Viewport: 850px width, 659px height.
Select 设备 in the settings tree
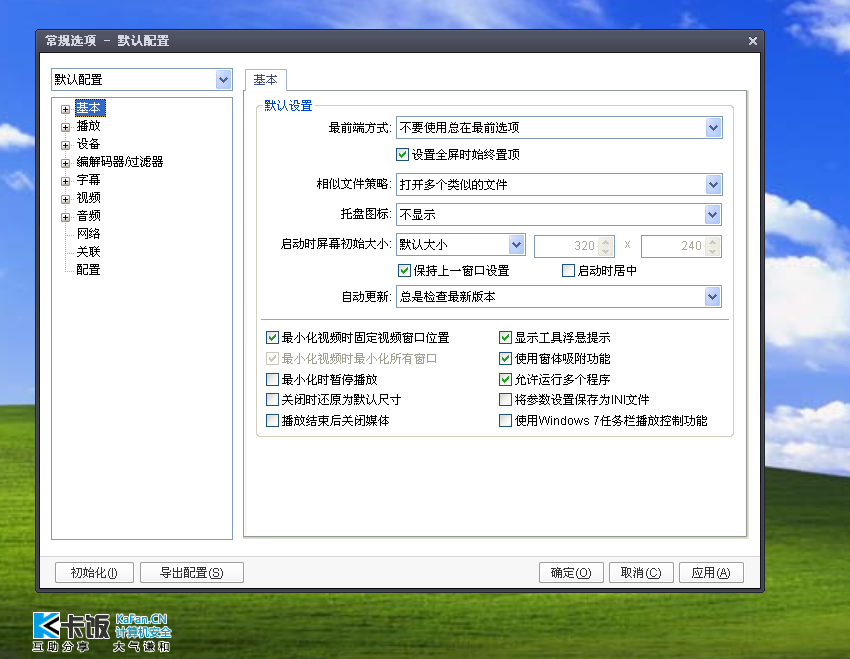pos(88,144)
